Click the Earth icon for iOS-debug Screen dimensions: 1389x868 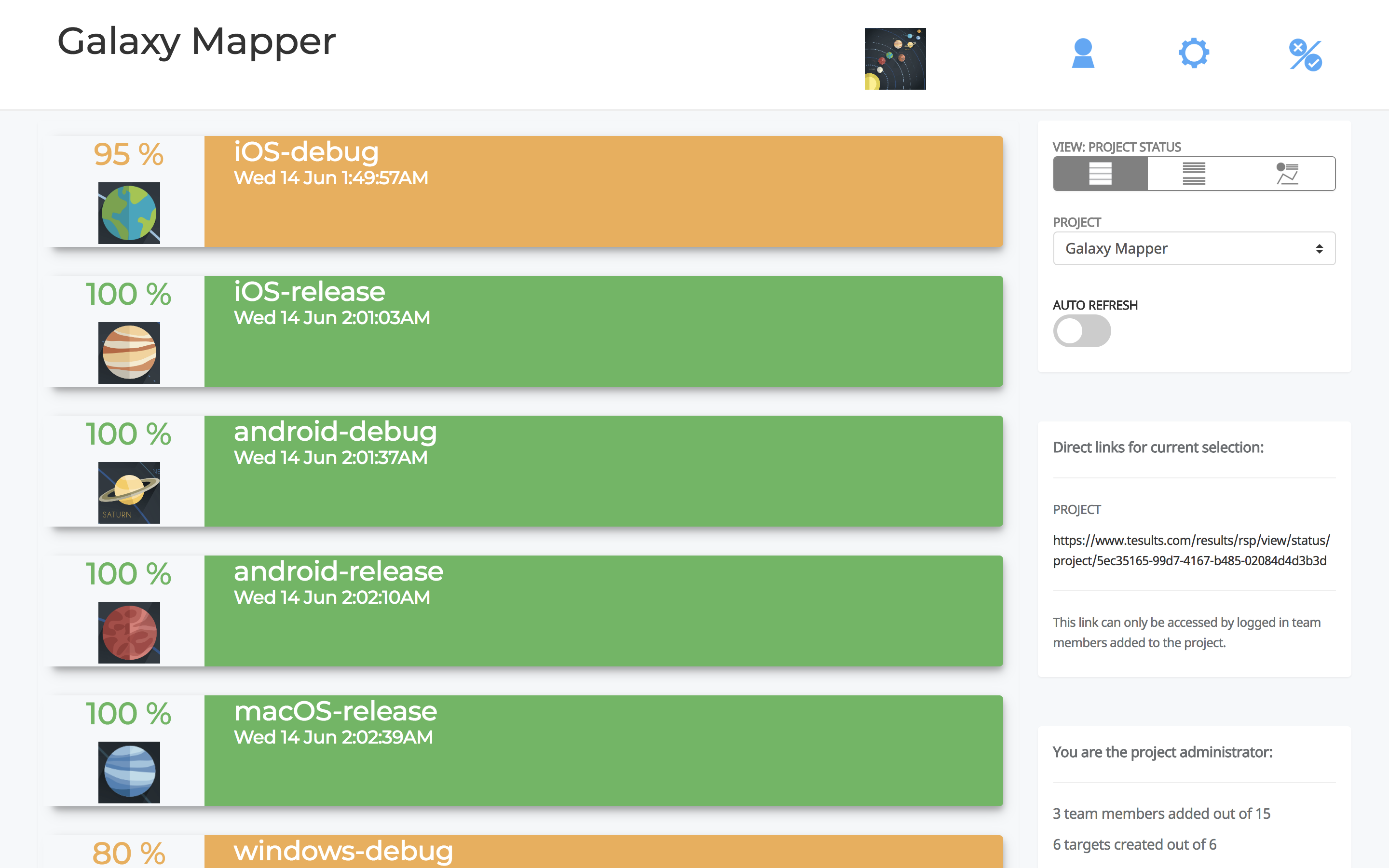coord(129,213)
